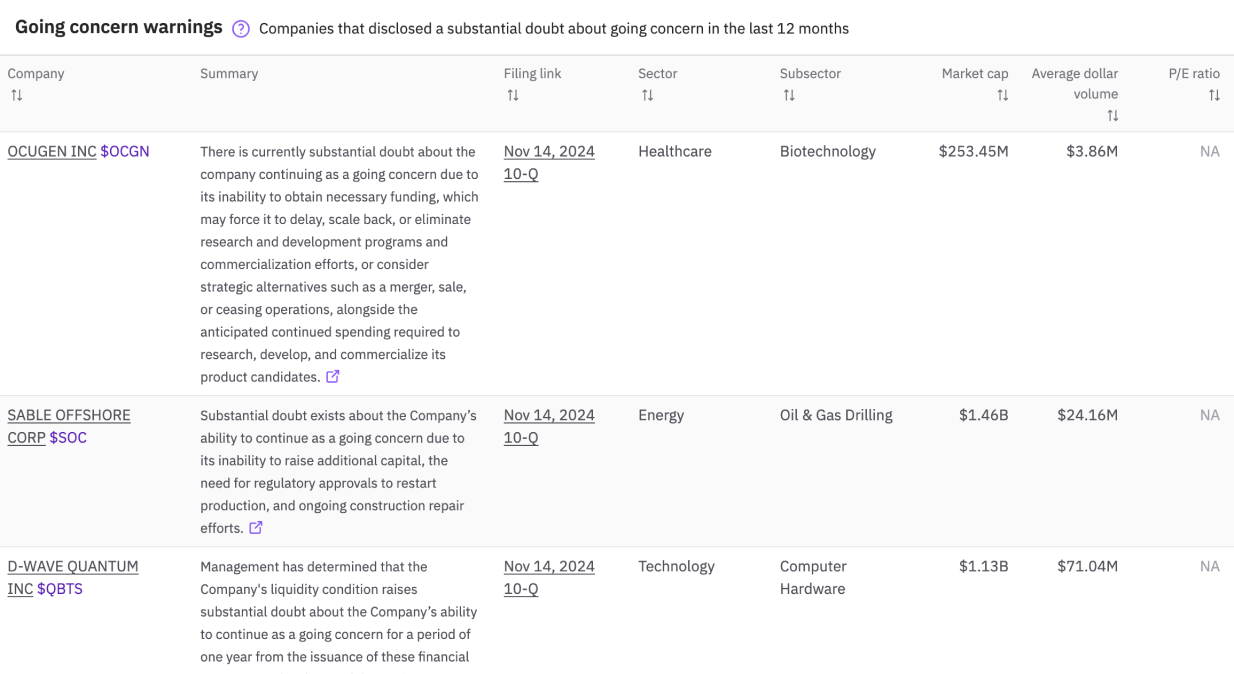Image resolution: width=1234 pixels, height=674 pixels.
Task: Open Ocugen Nov 14, 2024 10-Q filing
Action: pos(549,163)
